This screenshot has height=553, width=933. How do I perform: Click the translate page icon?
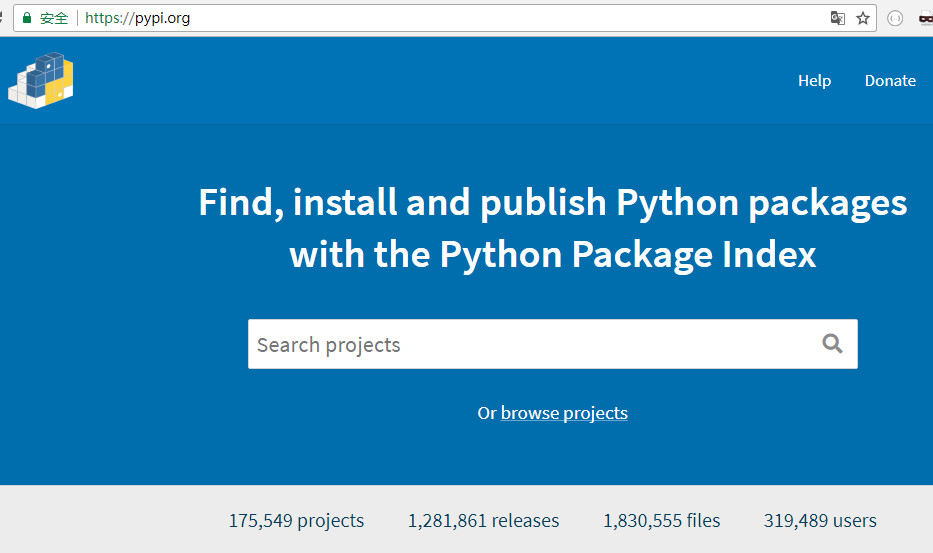(838, 18)
